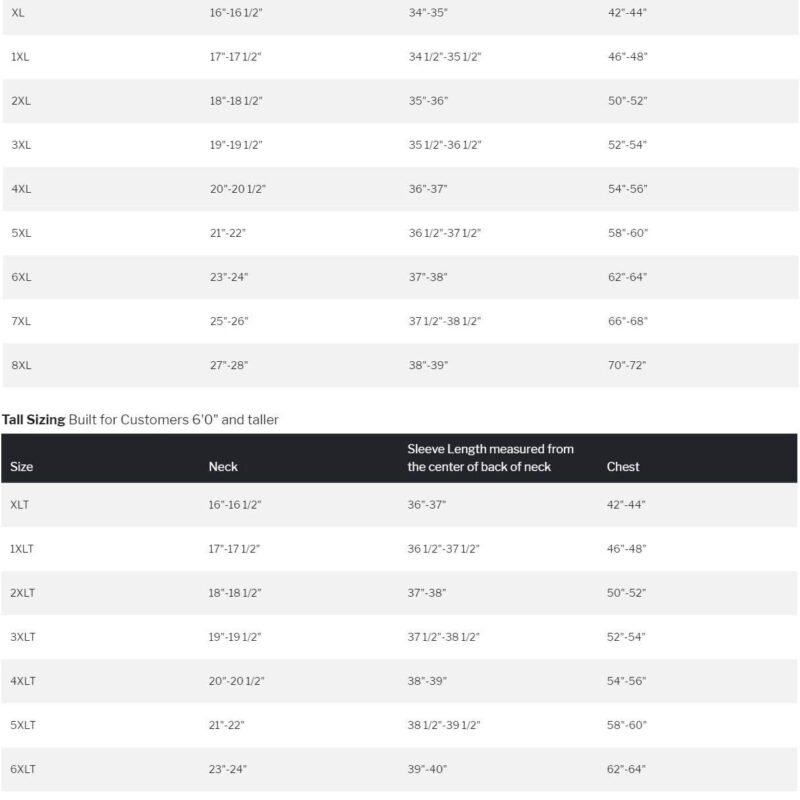Select the 6XLT chest value 62"-64"
Viewport: 800px width, 800px height.
click(x=627, y=769)
